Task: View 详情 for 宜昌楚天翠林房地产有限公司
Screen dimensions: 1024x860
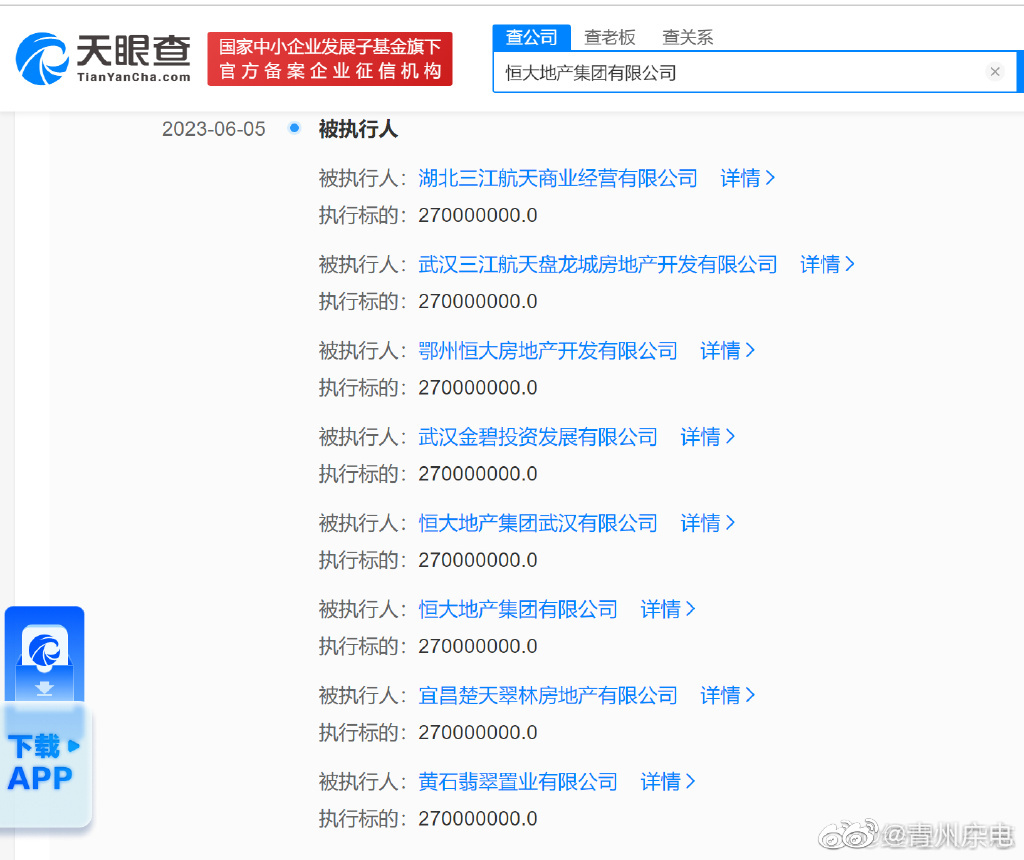Action: [727, 695]
